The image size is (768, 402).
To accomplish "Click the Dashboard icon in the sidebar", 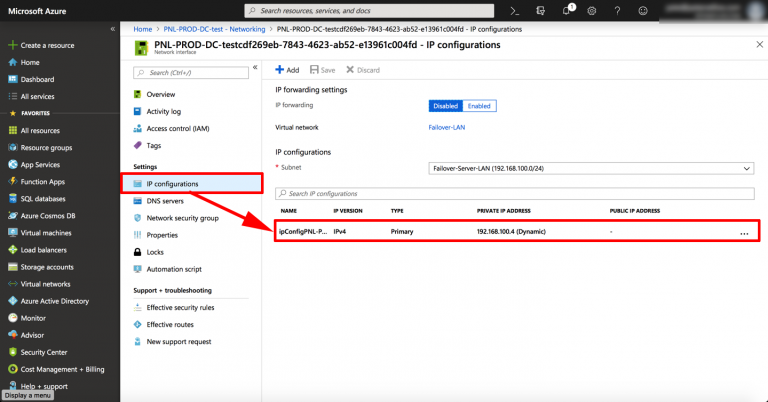I will coord(13,79).
